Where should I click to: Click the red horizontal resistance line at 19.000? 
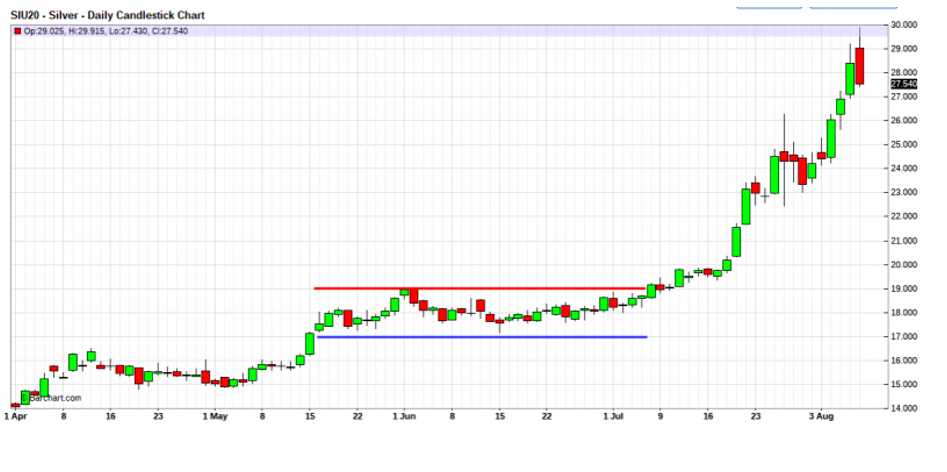(x=480, y=289)
